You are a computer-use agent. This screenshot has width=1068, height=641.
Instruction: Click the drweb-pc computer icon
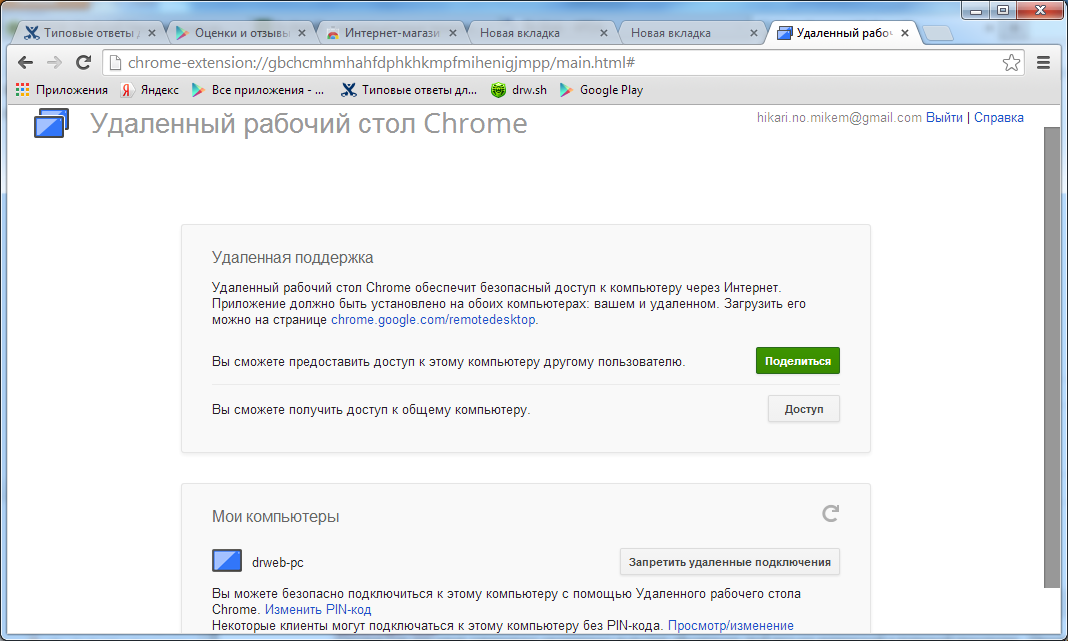click(227, 561)
